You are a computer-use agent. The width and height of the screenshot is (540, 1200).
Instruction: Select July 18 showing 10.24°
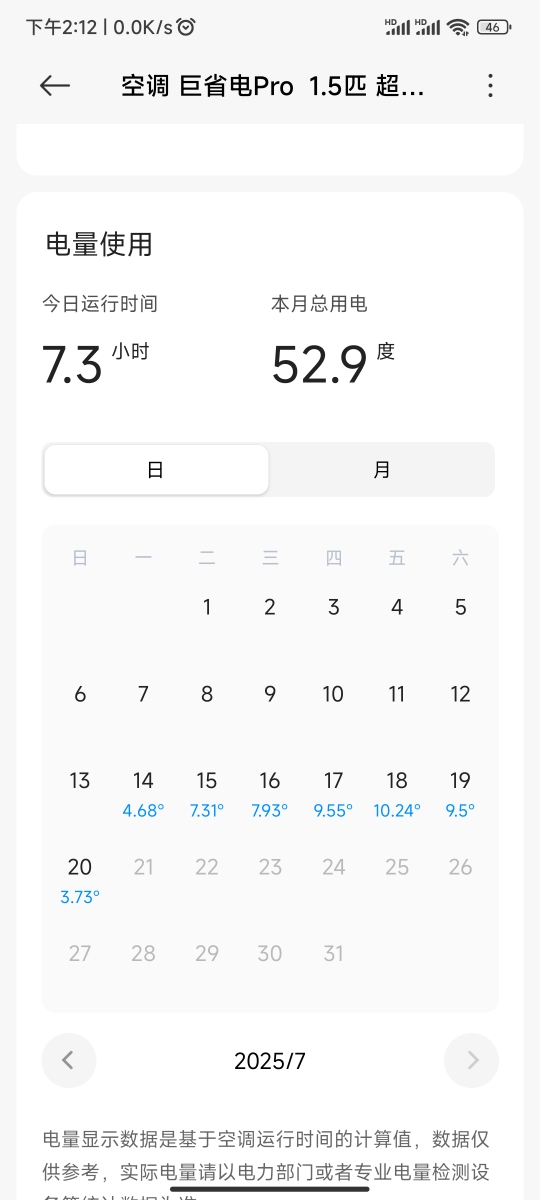(397, 793)
